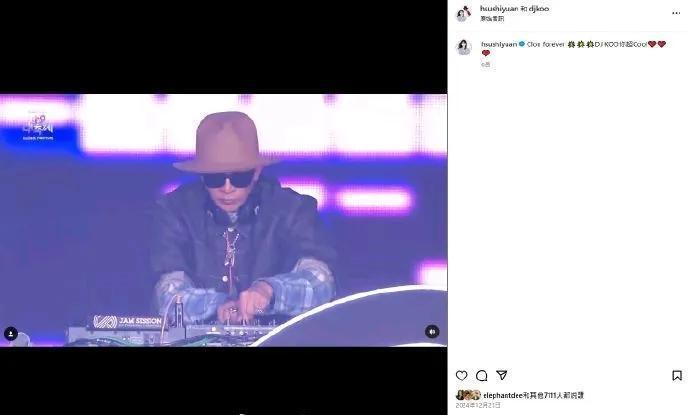Click the liker avatars next to elephantdee

[x=468, y=395]
